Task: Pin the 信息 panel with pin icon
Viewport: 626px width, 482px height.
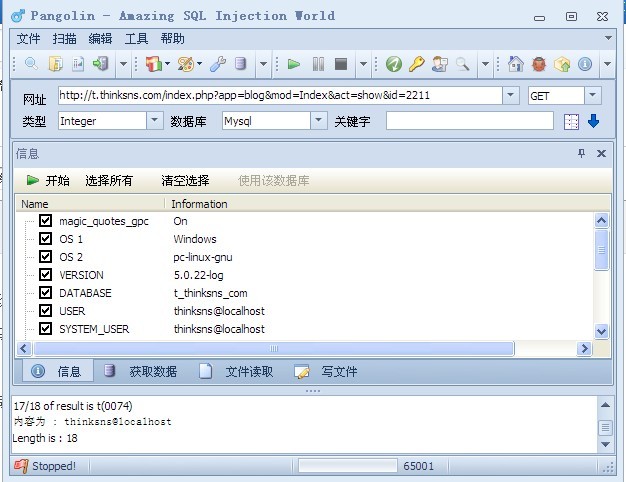Action: click(x=582, y=153)
